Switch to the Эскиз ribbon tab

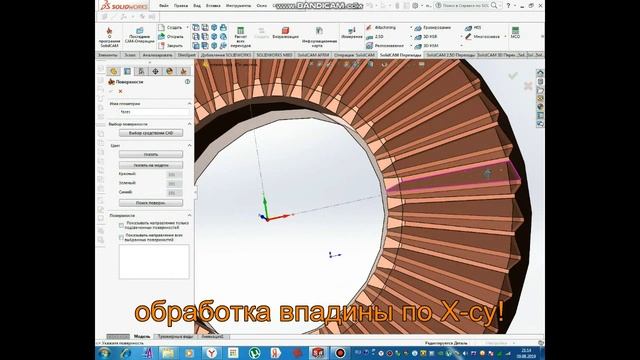pyautogui.click(x=130, y=55)
